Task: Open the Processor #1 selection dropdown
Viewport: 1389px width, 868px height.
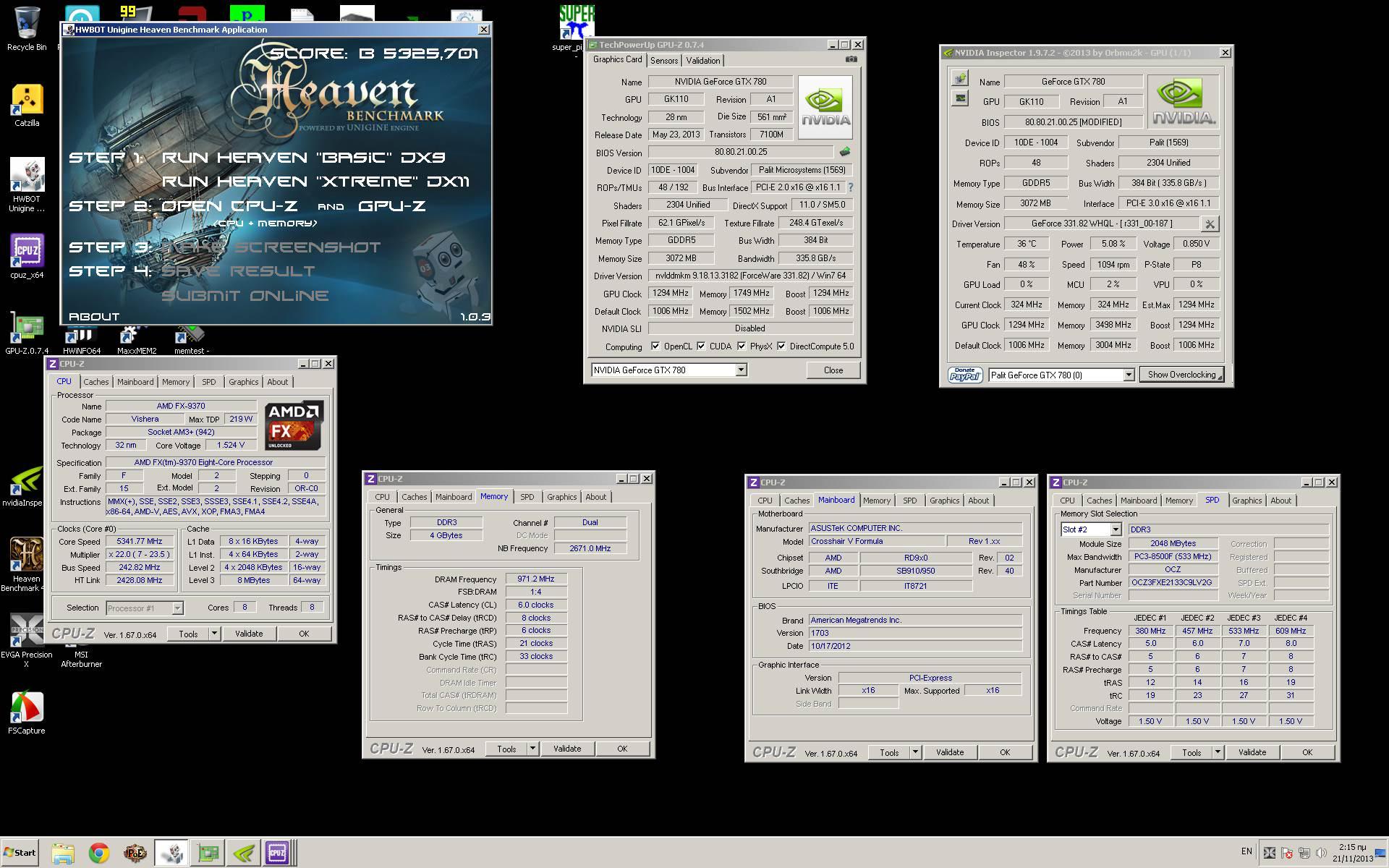Action: click(177, 608)
